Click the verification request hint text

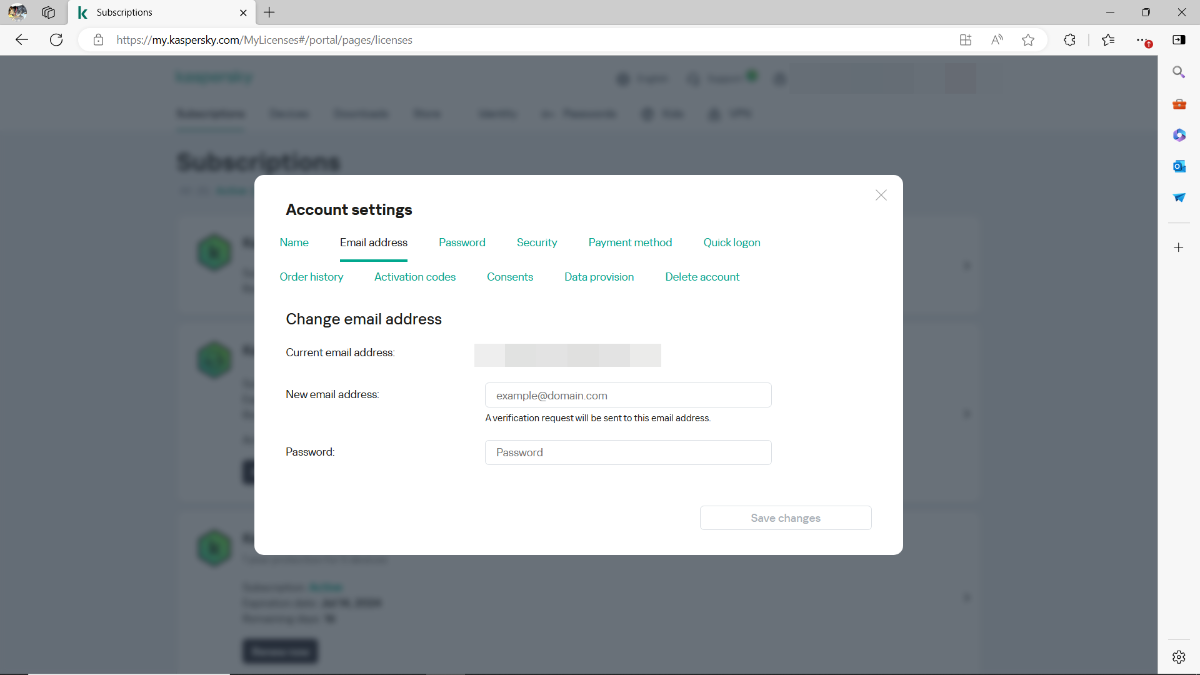598,418
